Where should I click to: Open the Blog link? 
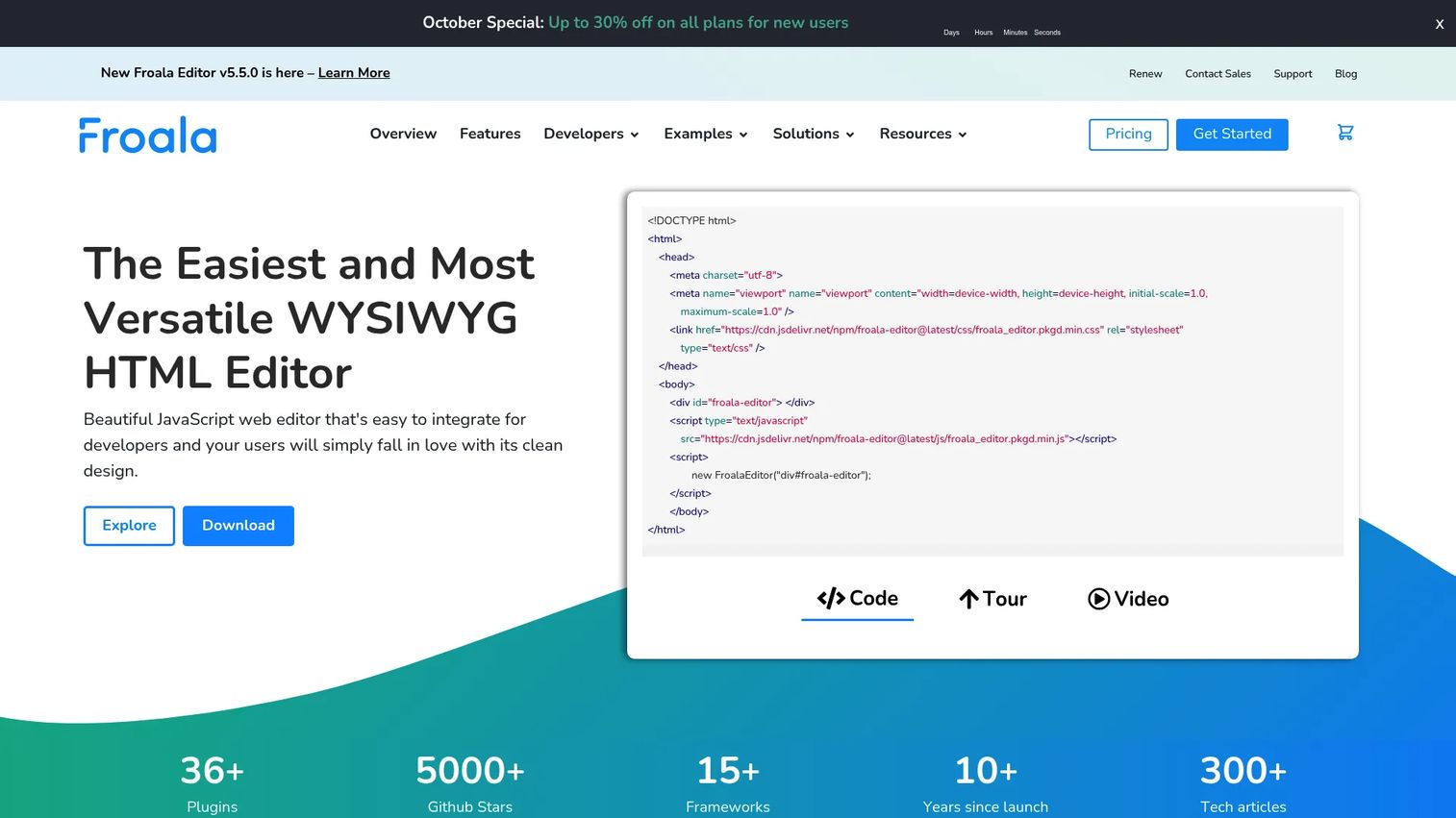(x=1345, y=74)
